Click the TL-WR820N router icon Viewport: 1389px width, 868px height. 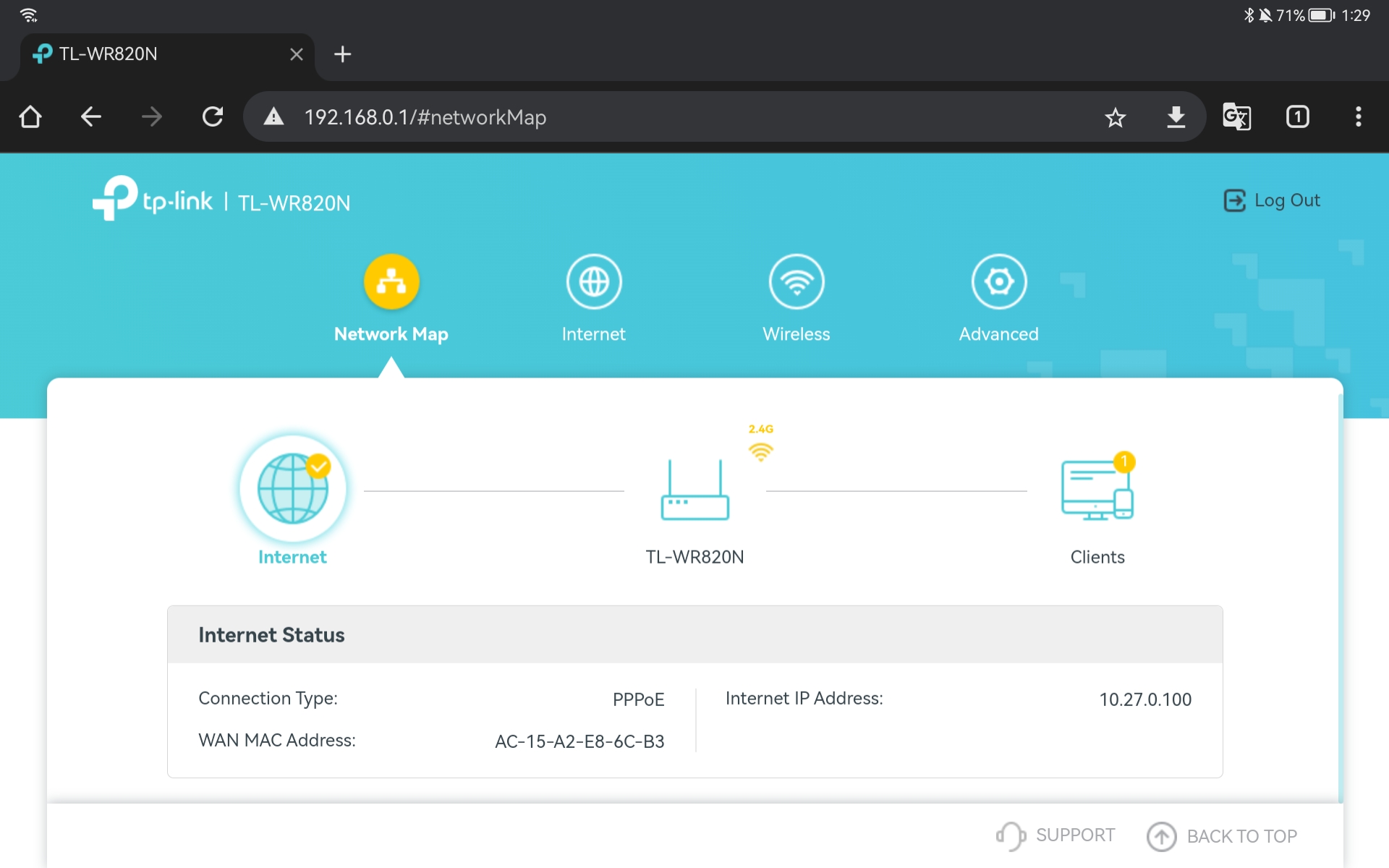(x=694, y=491)
